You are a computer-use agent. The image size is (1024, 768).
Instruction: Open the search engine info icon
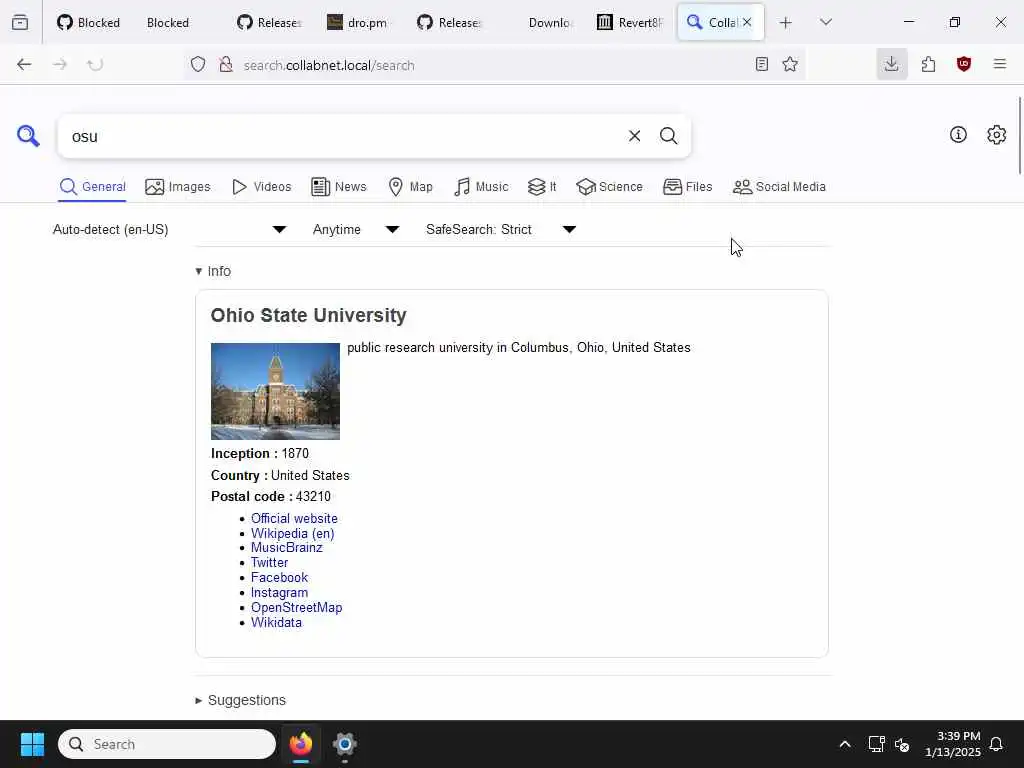(958, 135)
